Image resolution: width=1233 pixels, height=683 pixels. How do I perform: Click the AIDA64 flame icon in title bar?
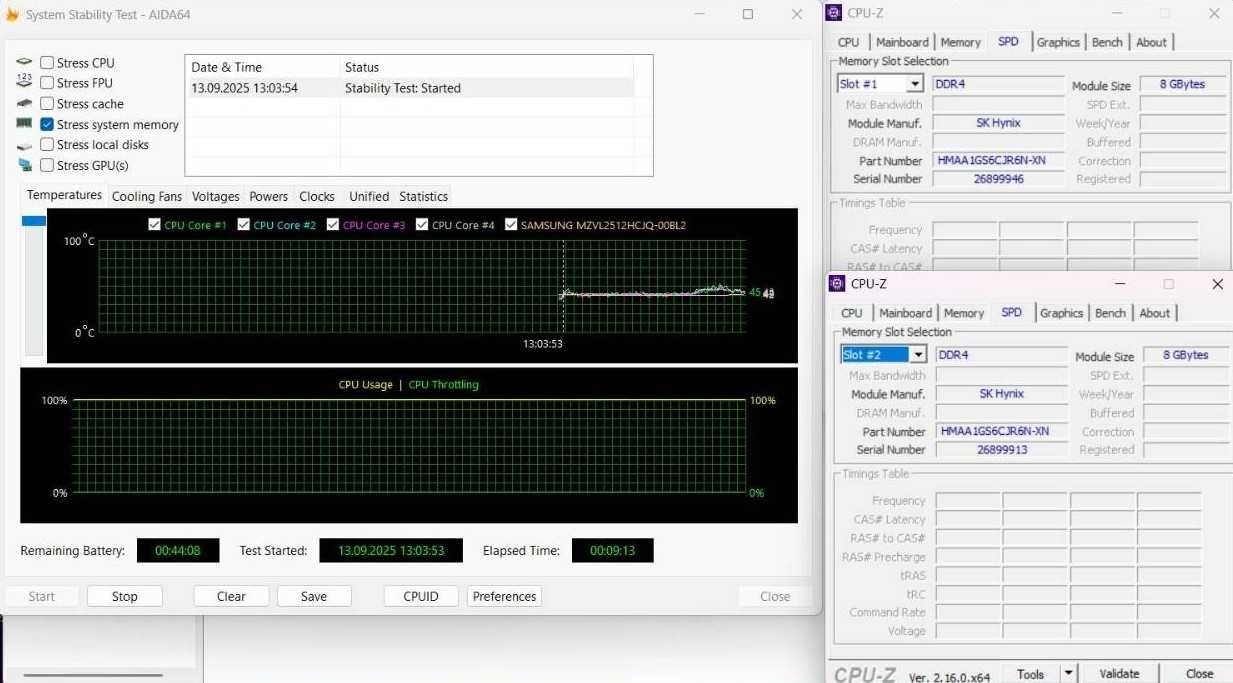(12, 14)
